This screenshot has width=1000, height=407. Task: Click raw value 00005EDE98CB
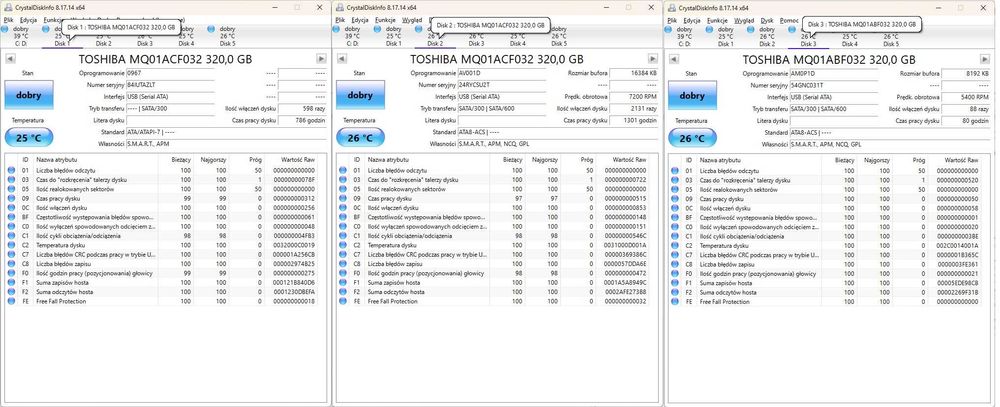tap(957, 283)
